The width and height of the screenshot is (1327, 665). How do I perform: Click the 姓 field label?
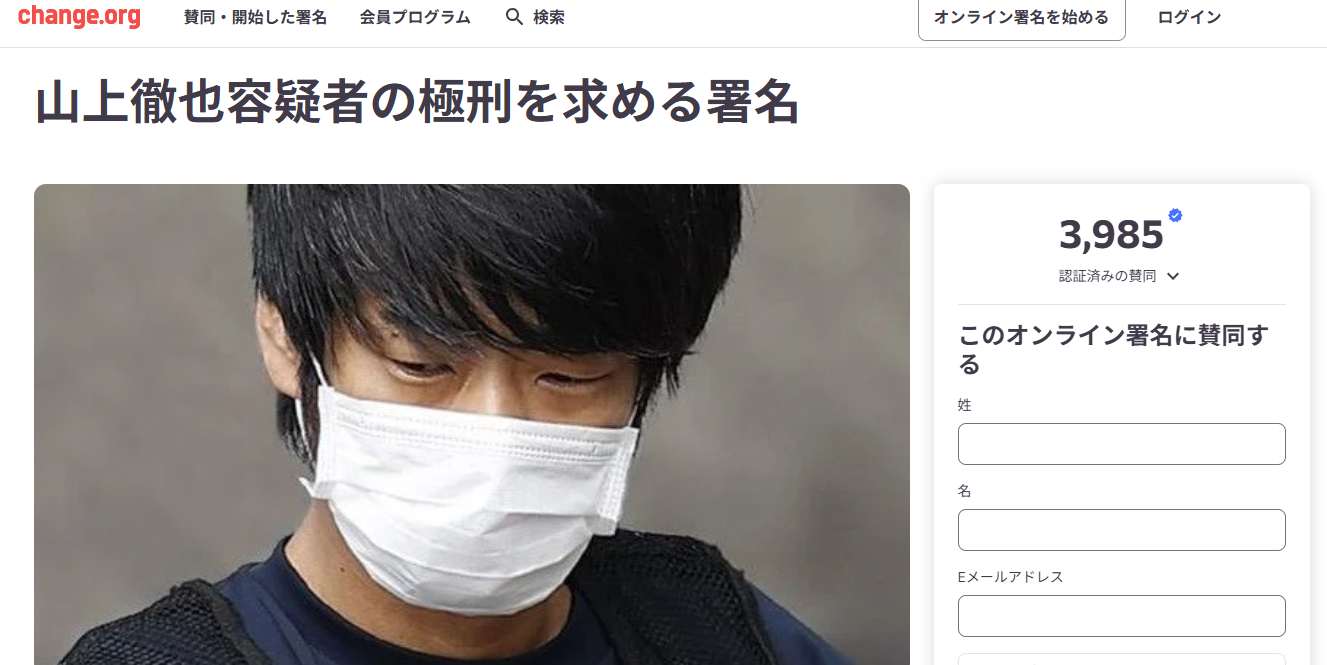[x=965, y=405]
